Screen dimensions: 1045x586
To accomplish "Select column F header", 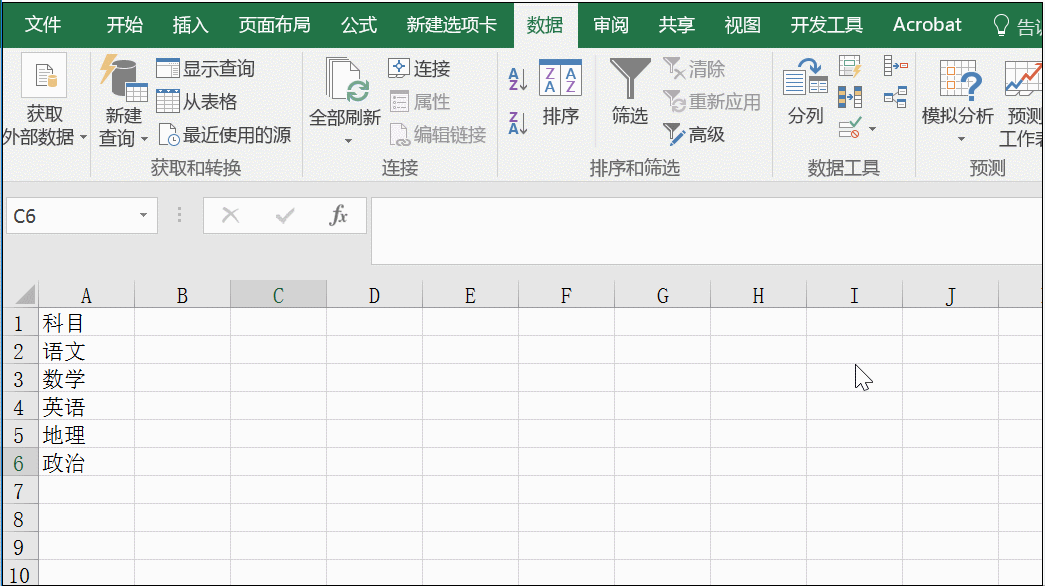I will (566, 295).
